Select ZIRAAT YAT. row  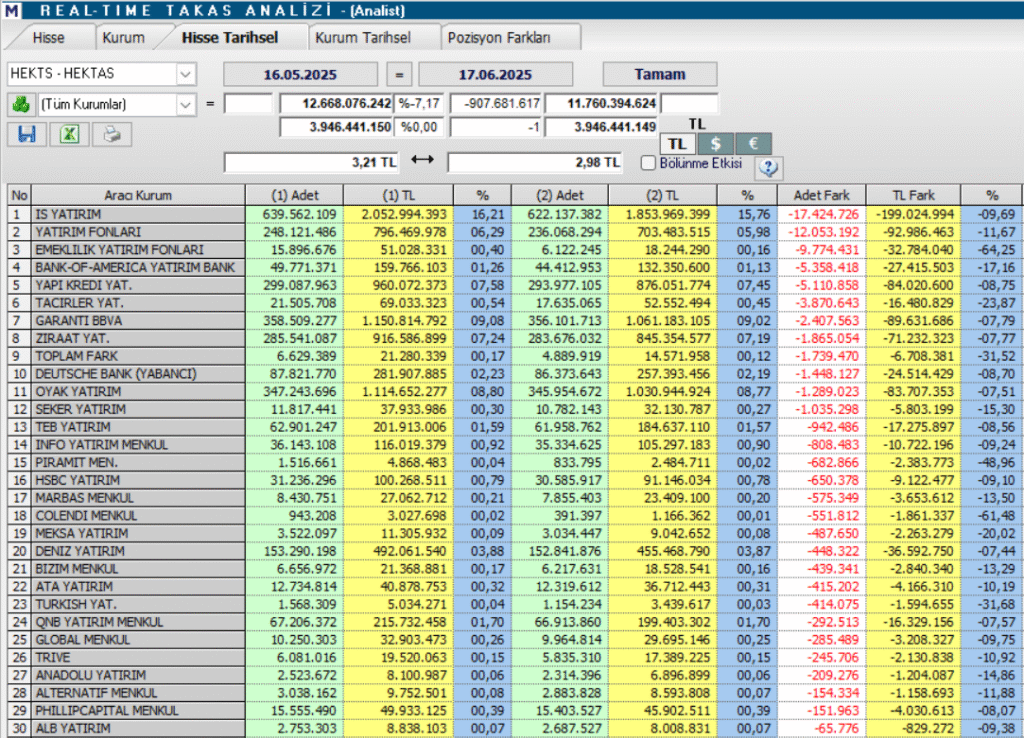515,338
